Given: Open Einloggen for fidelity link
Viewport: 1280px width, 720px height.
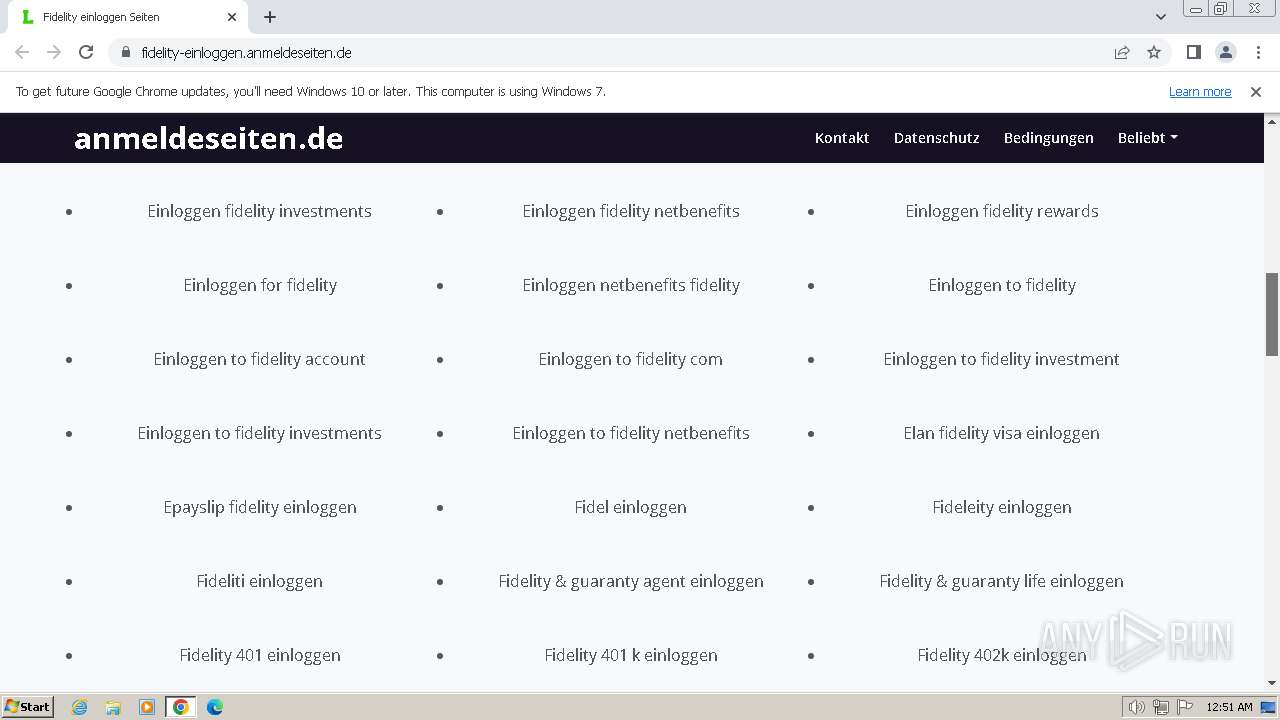Looking at the screenshot, I should tap(260, 285).
